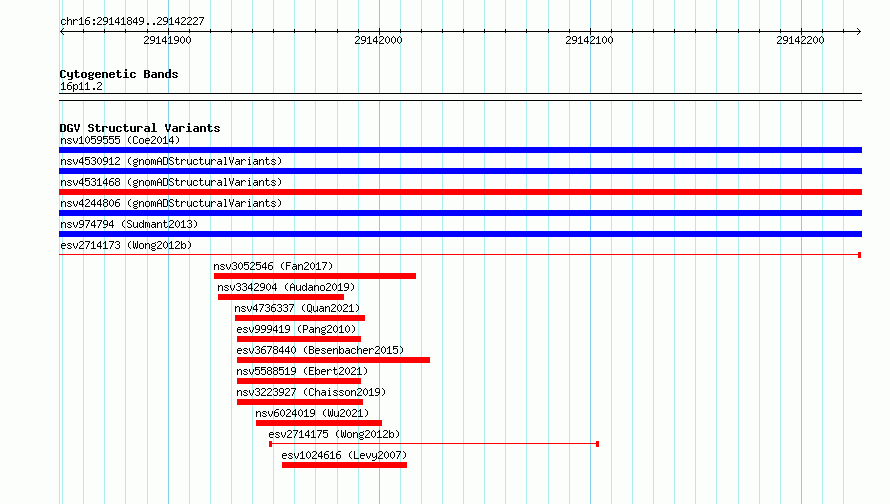Click the red bar under esv1024616
The height and width of the screenshot is (504, 890).
345,465
